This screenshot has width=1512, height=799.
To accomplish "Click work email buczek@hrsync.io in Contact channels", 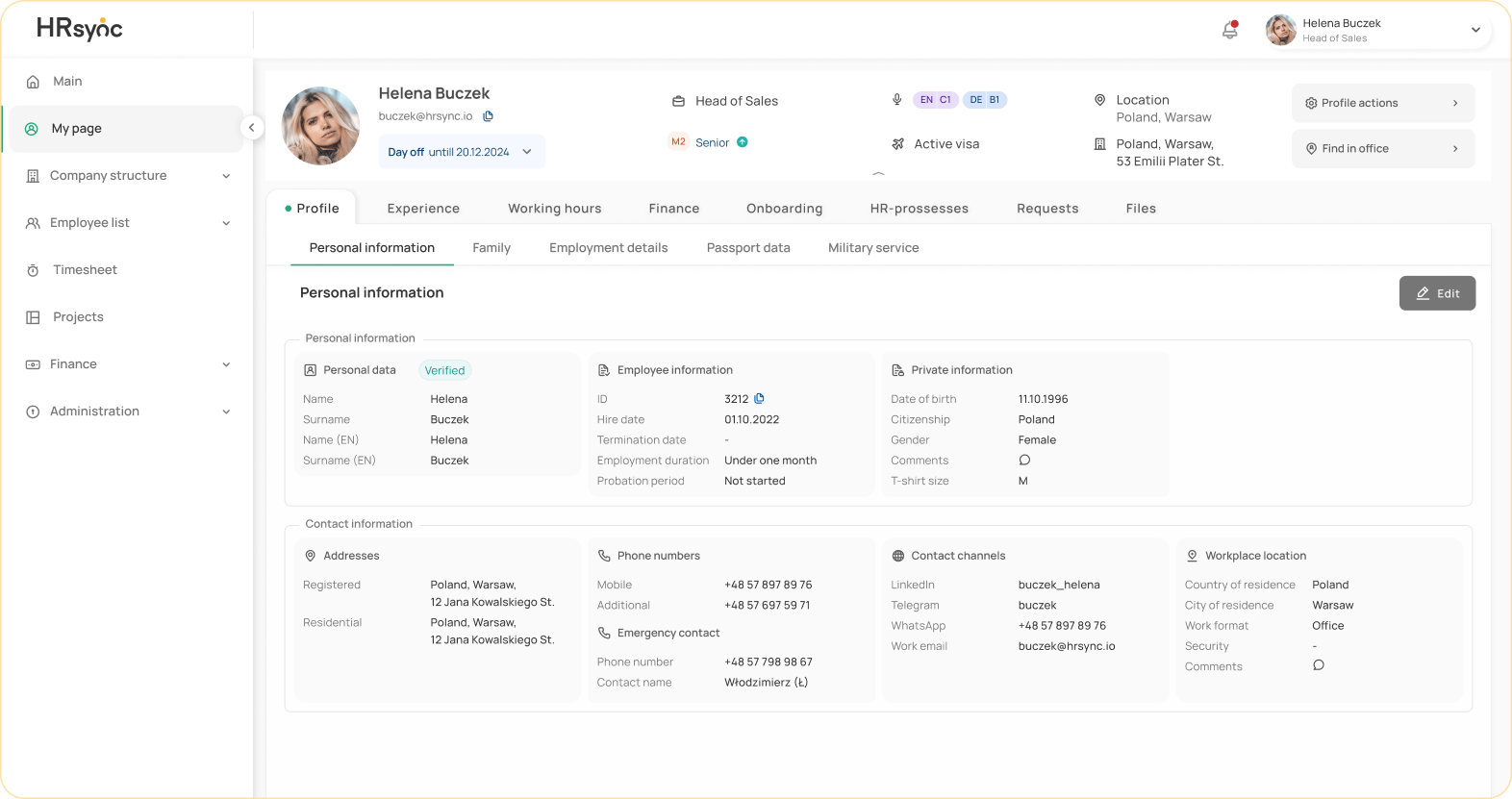I will (1067, 646).
